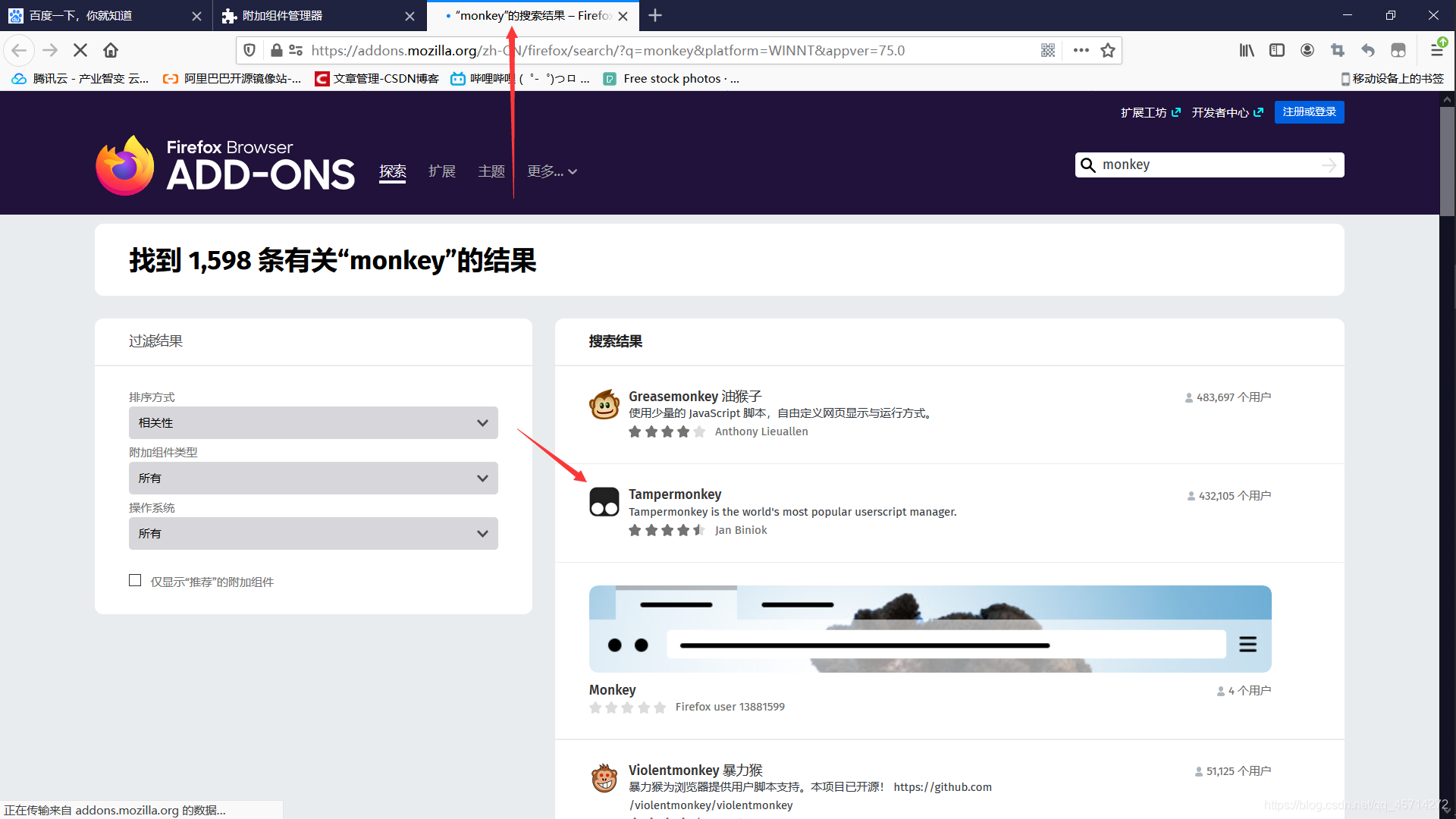Open Violentmonkey 暴力猴 result
Screen dimensions: 1456x819
695,770
